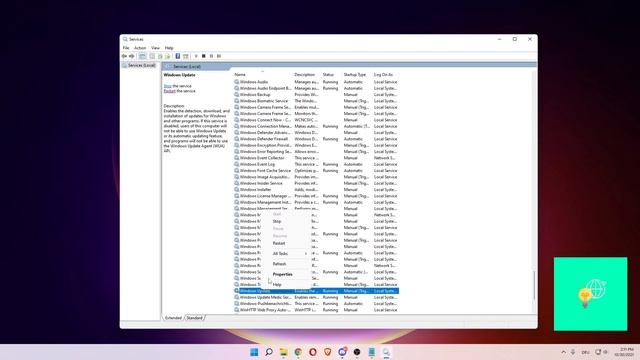Image resolution: width=640 pixels, height=360 pixels.
Task: Click the Restart Service toolbar icon
Action: [x=219, y=56]
